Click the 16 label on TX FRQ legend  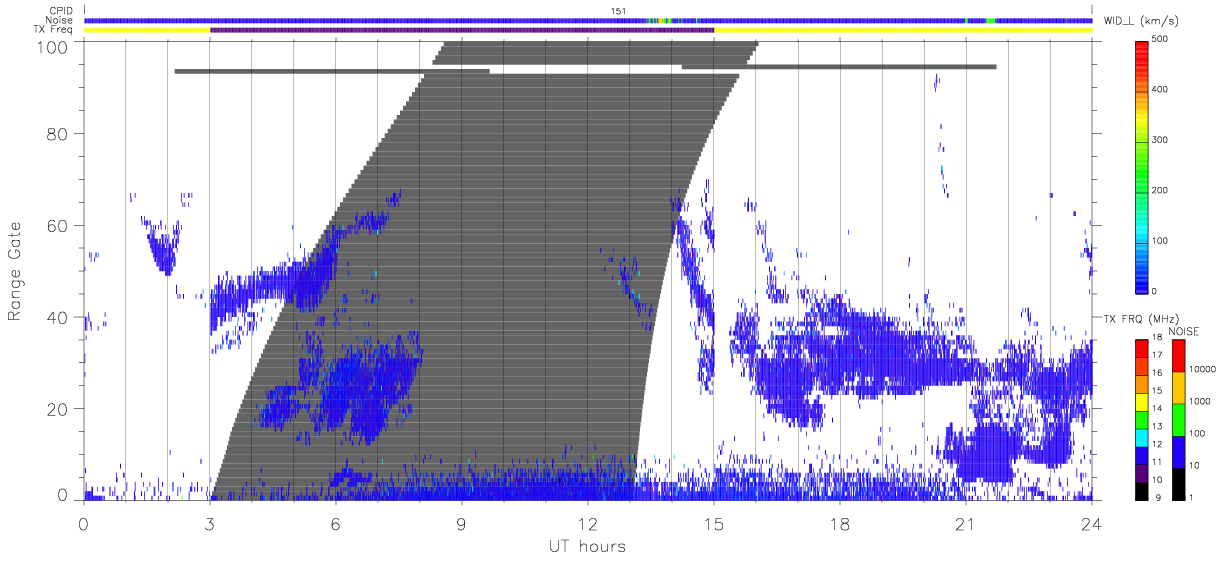pyautogui.click(x=1158, y=372)
